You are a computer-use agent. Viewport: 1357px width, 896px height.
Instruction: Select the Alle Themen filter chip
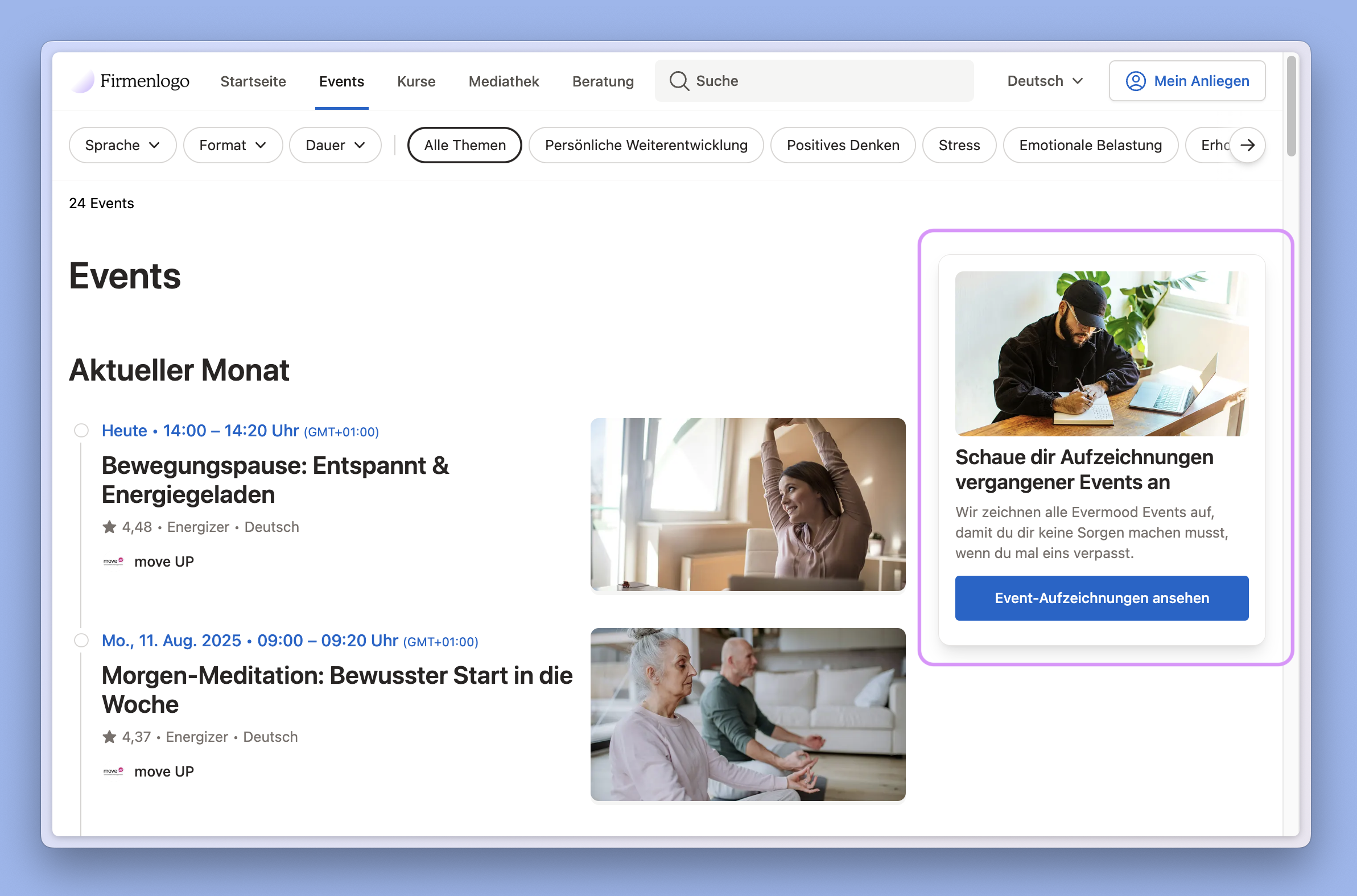click(x=464, y=145)
